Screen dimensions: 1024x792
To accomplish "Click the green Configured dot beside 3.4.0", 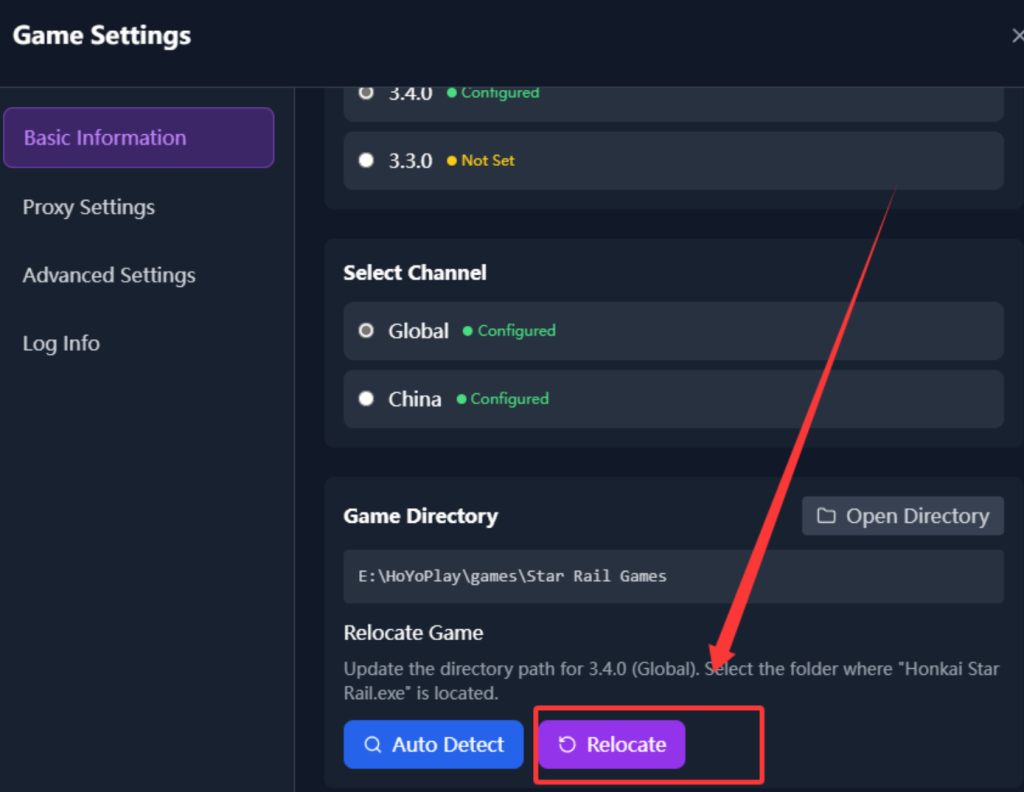I will (x=452, y=93).
